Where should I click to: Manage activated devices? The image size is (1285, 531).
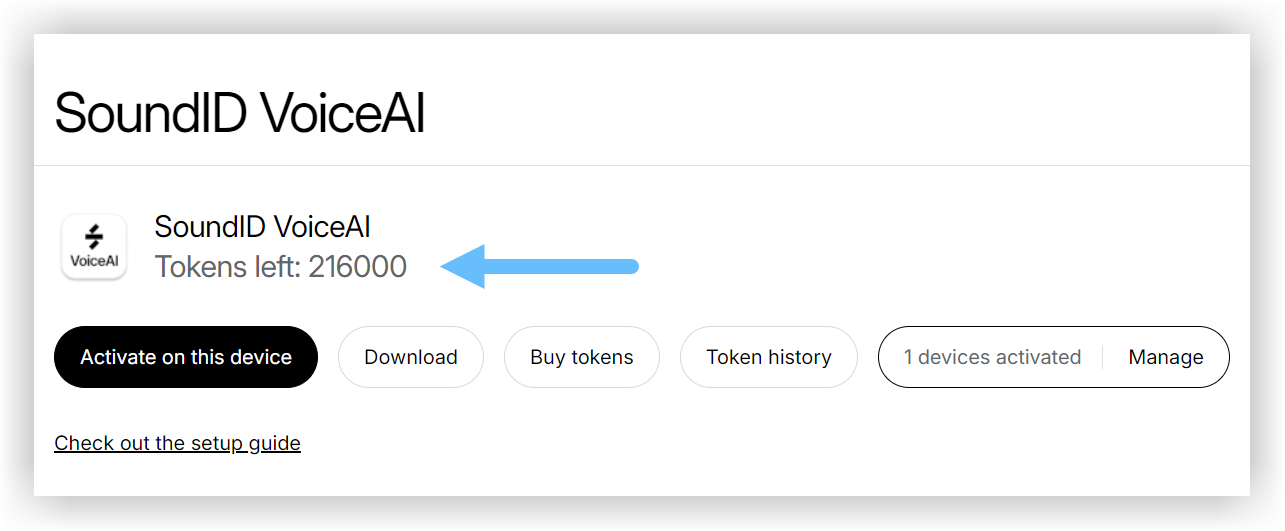pyautogui.click(x=1166, y=357)
